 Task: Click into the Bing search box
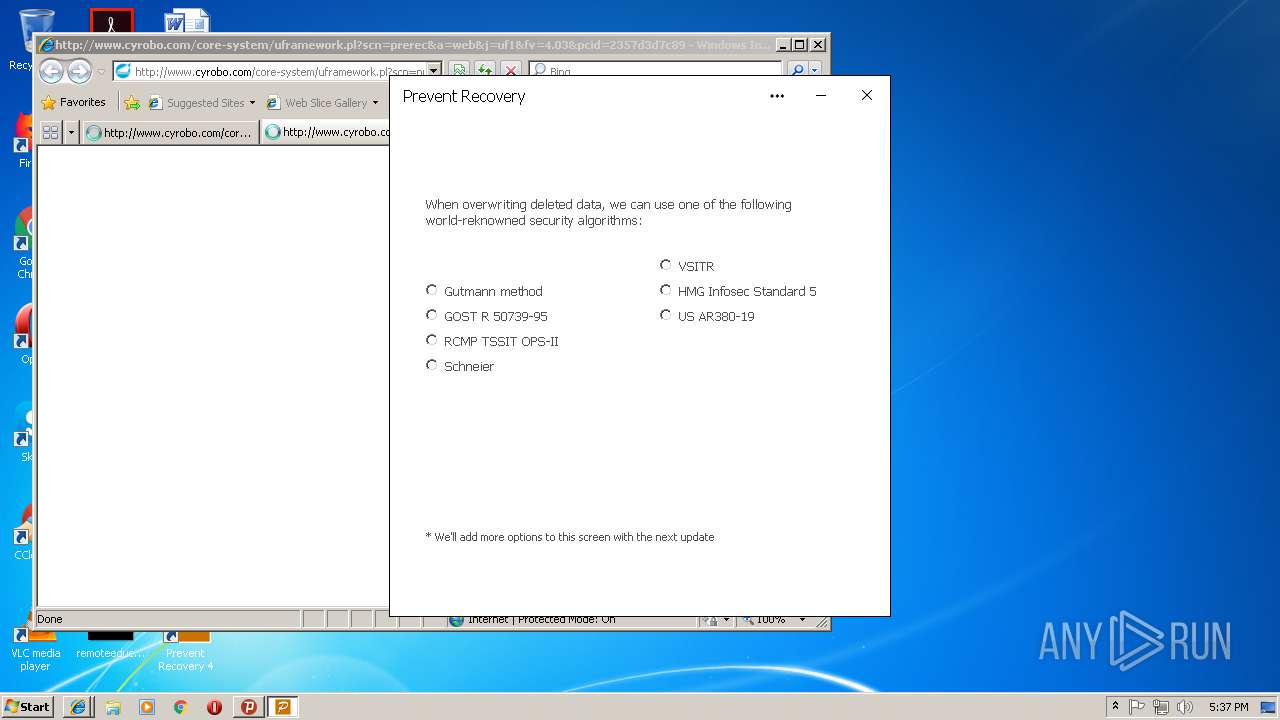655,71
